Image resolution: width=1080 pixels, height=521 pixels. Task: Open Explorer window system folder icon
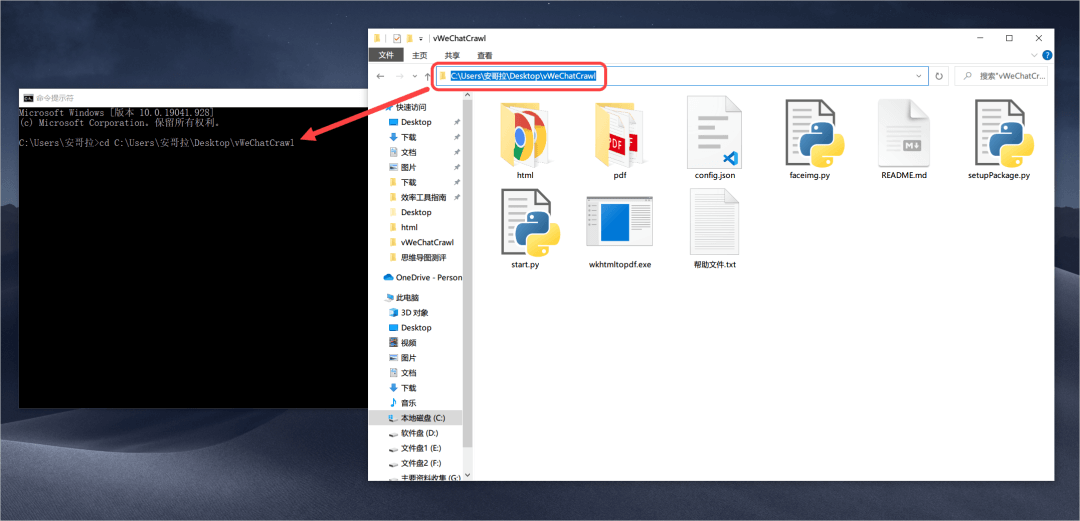[377, 38]
